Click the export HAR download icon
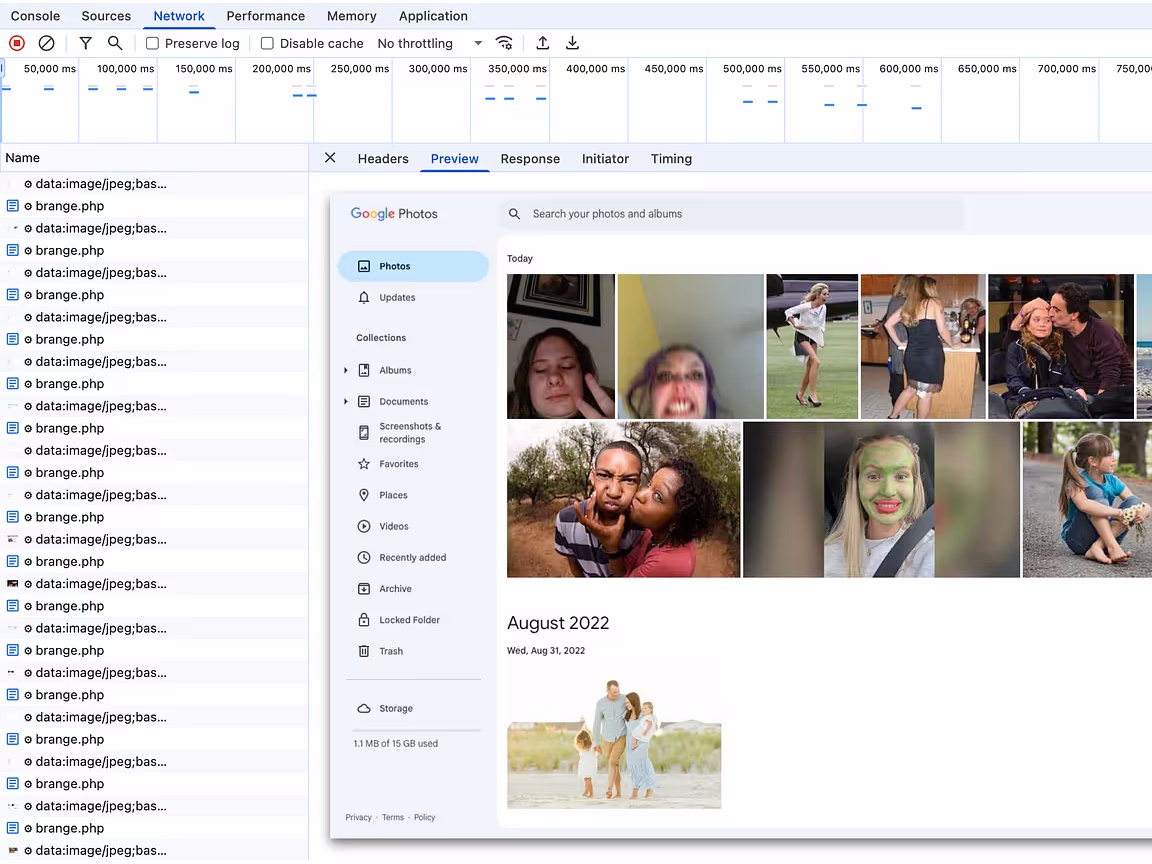The width and height of the screenshot is (1152, 864). tap(573, 43)
